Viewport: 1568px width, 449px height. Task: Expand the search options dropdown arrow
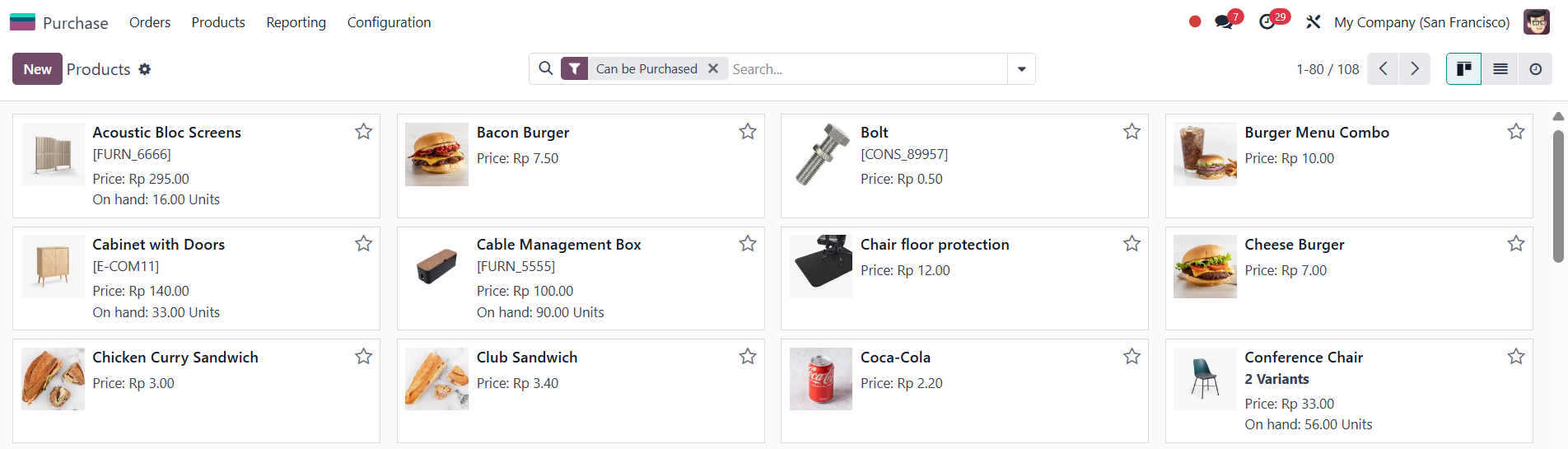pos(1021,69)
